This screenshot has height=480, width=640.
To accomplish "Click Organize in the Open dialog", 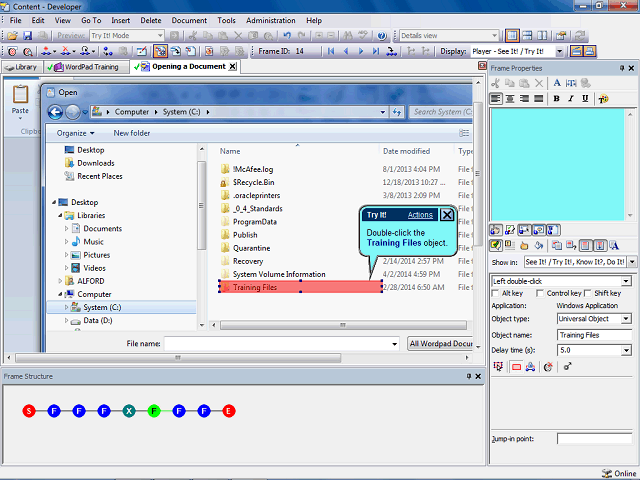I will tap(75, 133).
